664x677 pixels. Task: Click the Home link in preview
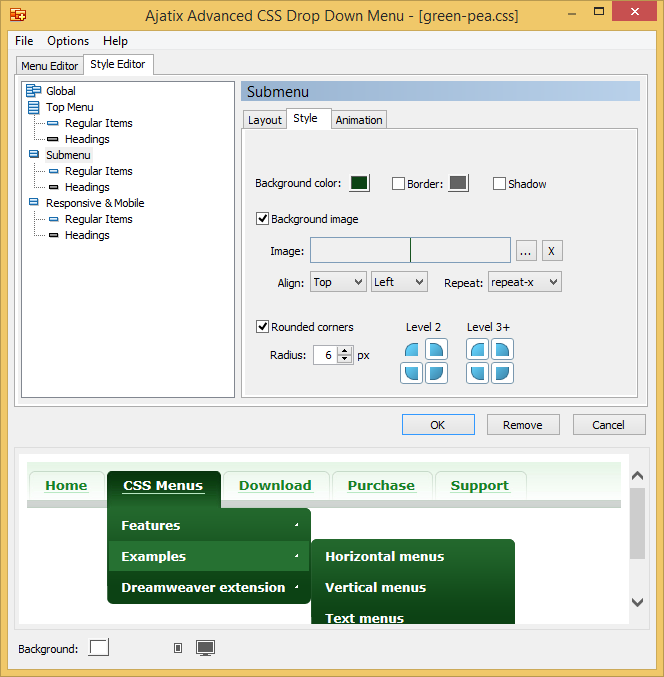click(66, 485)
